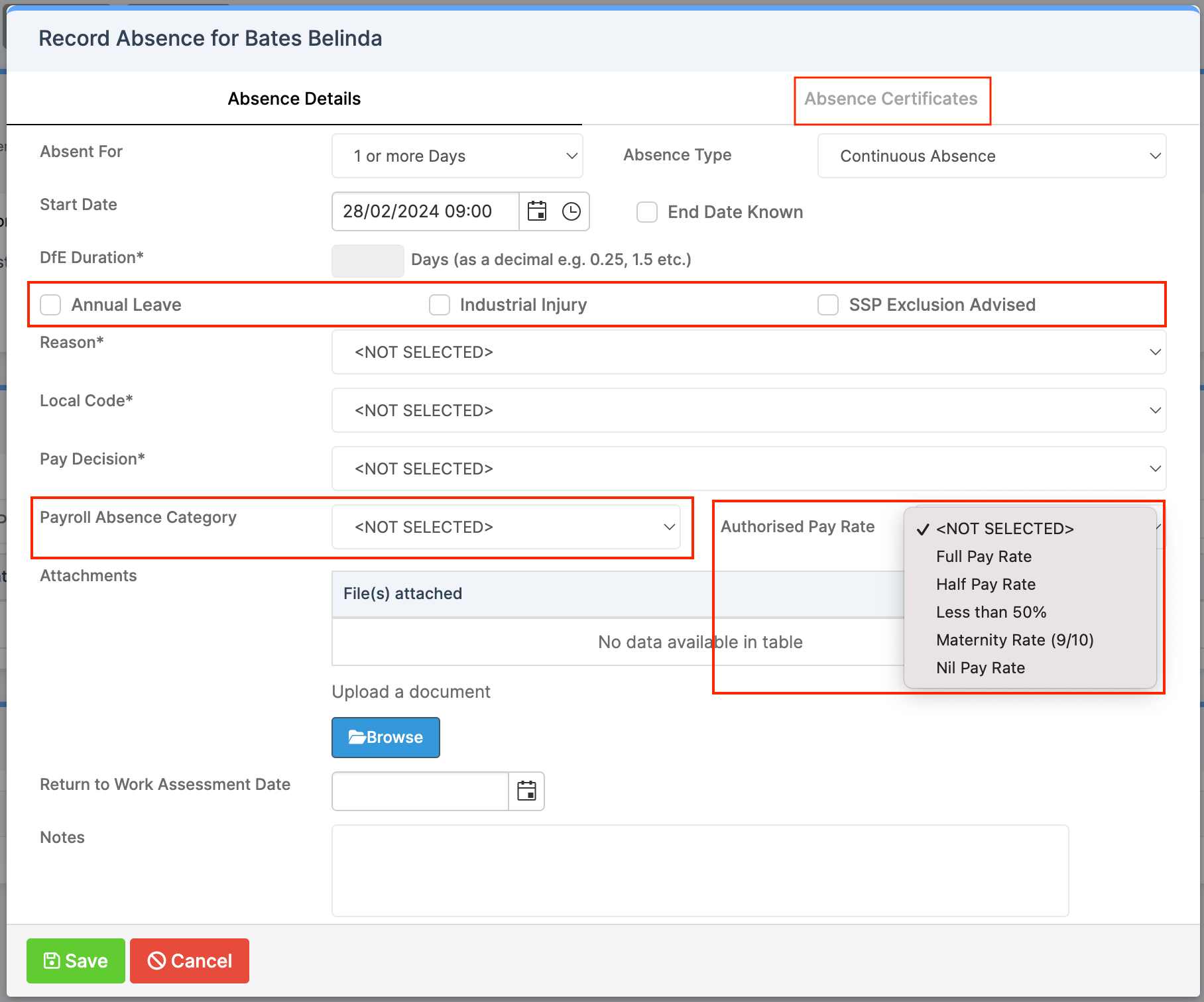Toggle the End Date Known checkbox
The height and width of the screenshot is (1002, 1204).
point(646,211)
